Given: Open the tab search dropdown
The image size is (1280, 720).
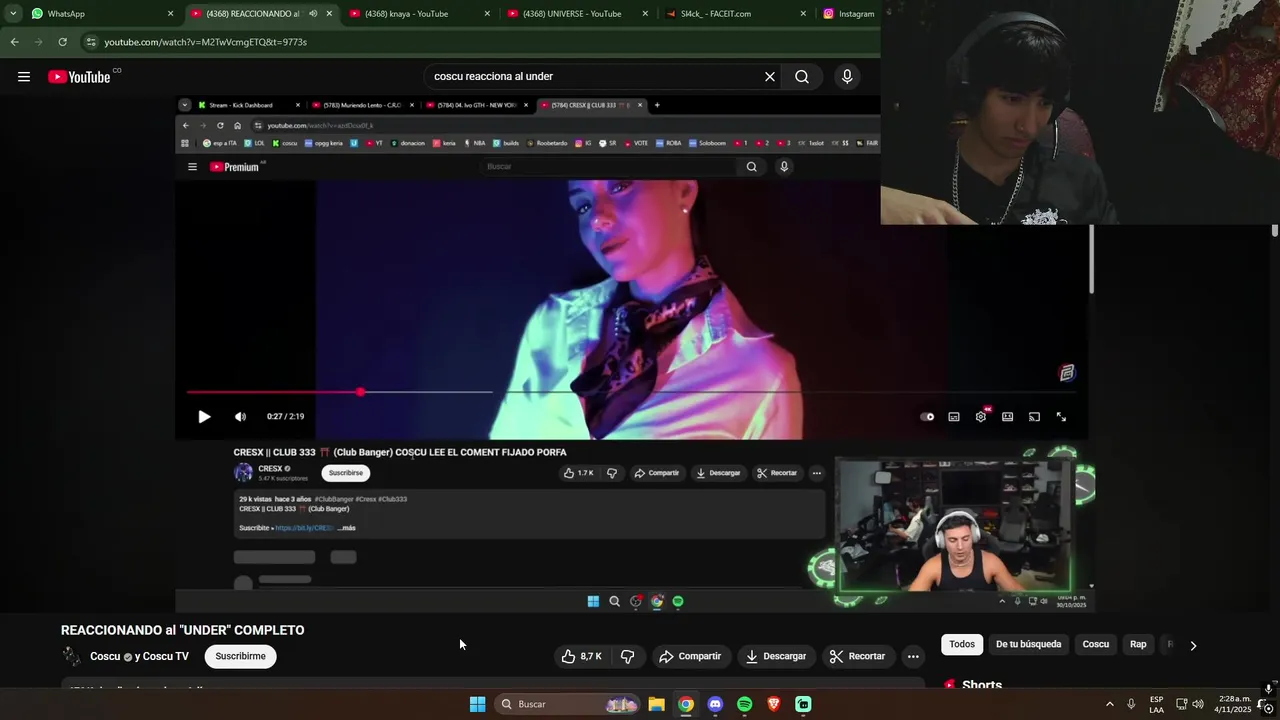Looking at the screenshot, I should click(13, 14).
